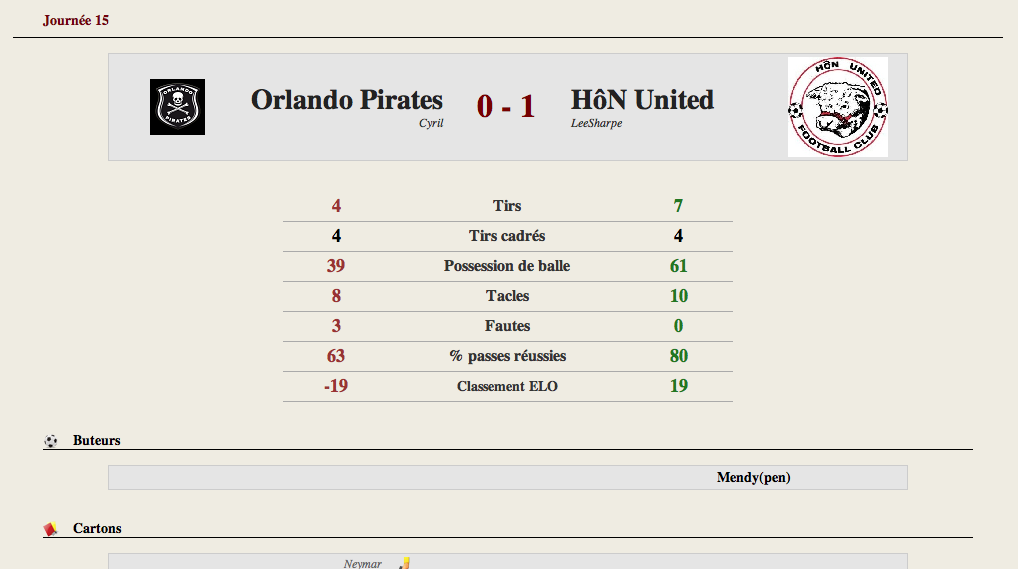Click the Buteurs section header
This screenshot has height=569, width=1018.
[97, 440]
